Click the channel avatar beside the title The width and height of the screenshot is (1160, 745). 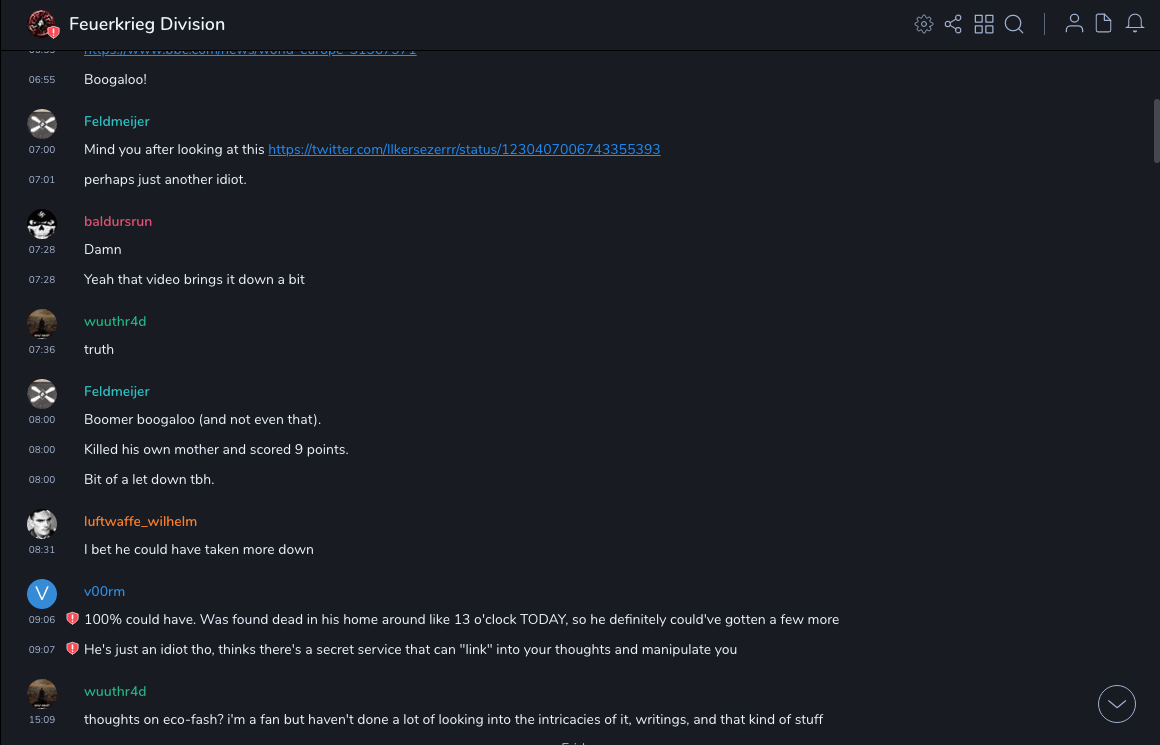click(42, 24)
